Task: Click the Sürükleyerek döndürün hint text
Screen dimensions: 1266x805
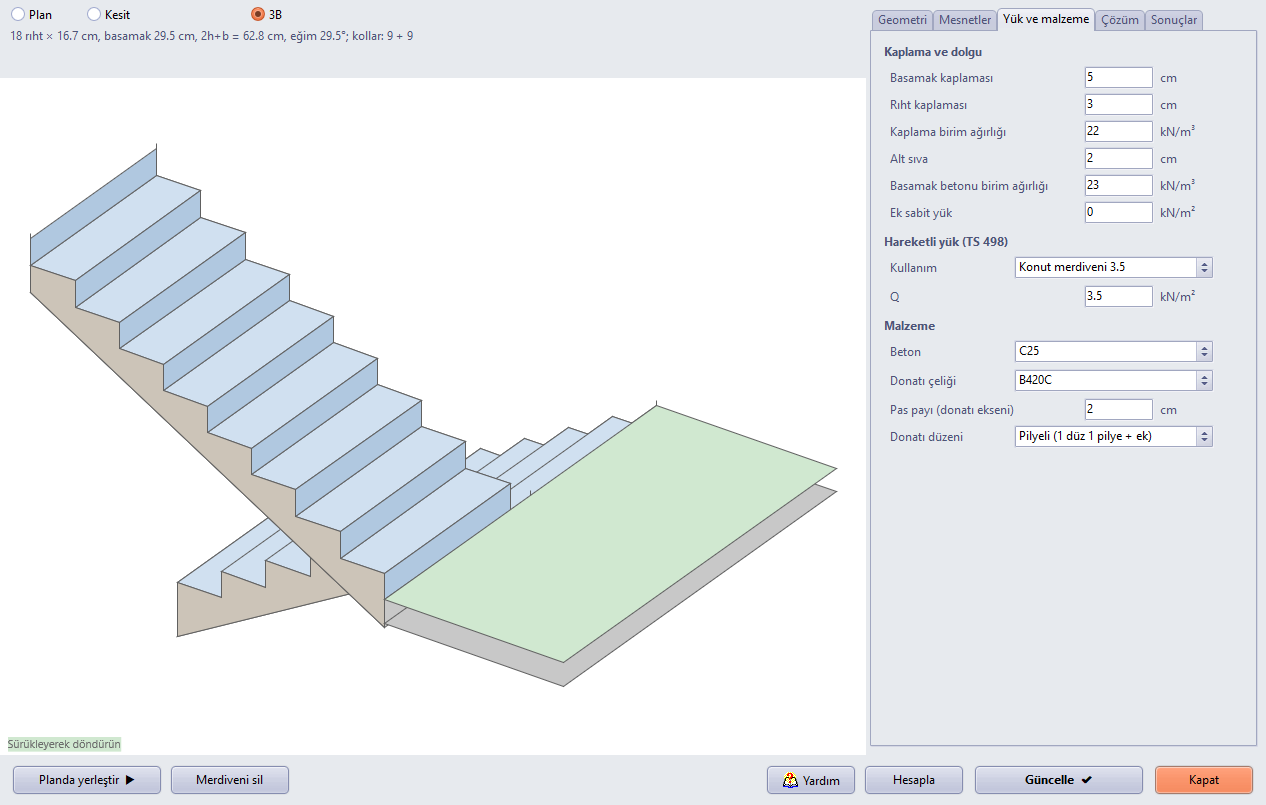Action: [x=64, y=744]
